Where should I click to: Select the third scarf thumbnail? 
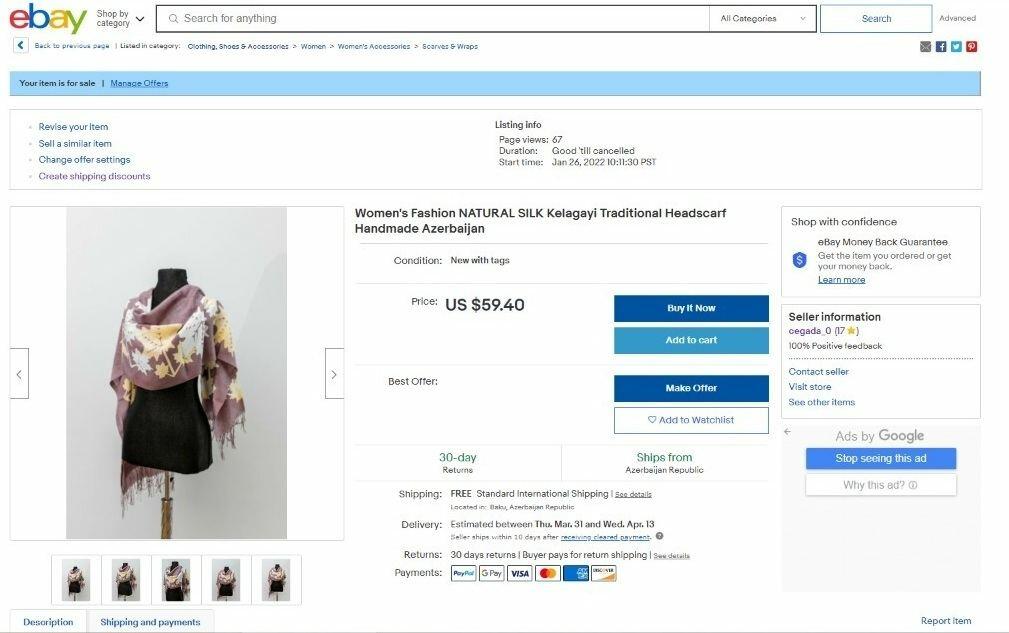[x=176, y=580]
